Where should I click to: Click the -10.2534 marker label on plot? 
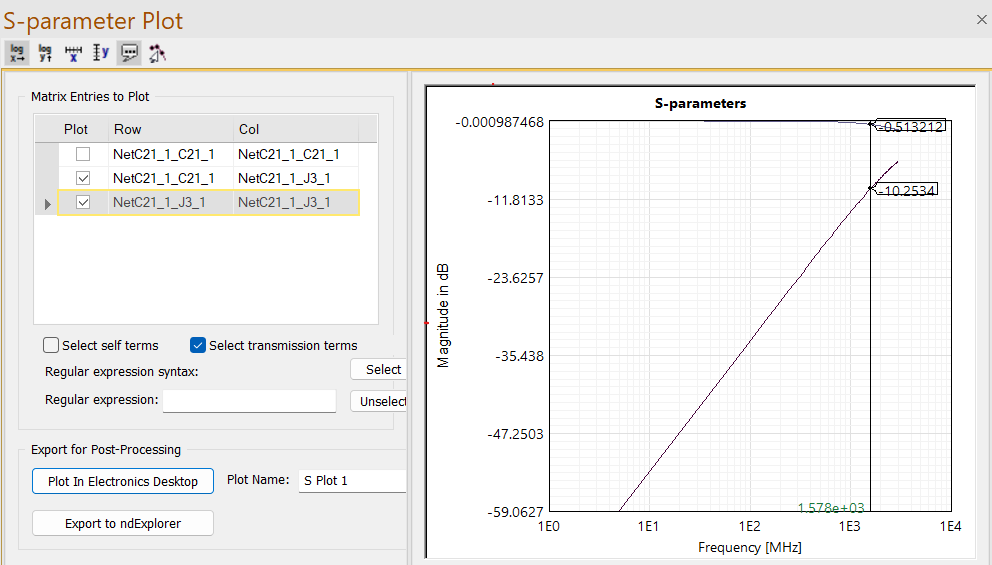pos(908,190)
